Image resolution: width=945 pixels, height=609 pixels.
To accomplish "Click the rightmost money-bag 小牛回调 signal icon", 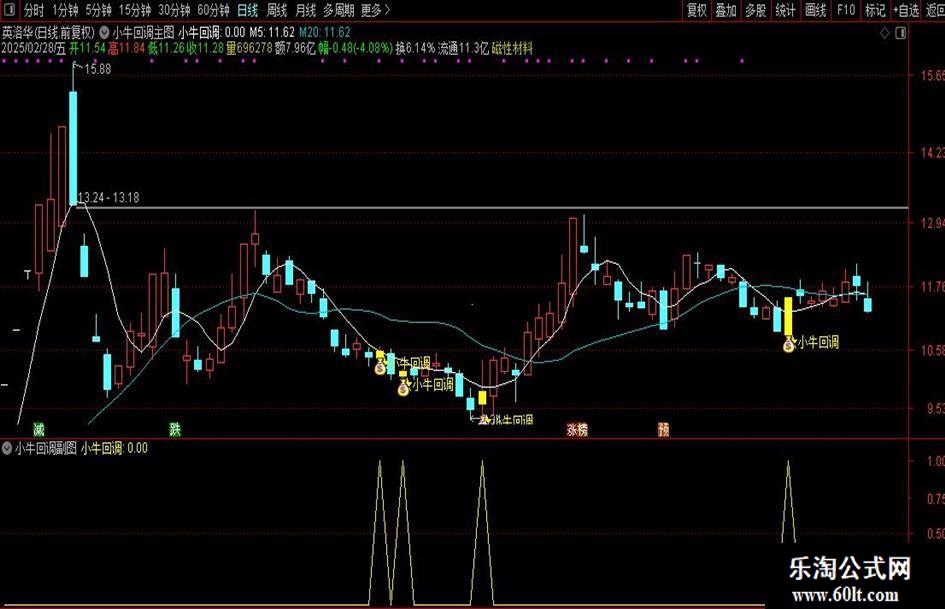I will (789, 344).
